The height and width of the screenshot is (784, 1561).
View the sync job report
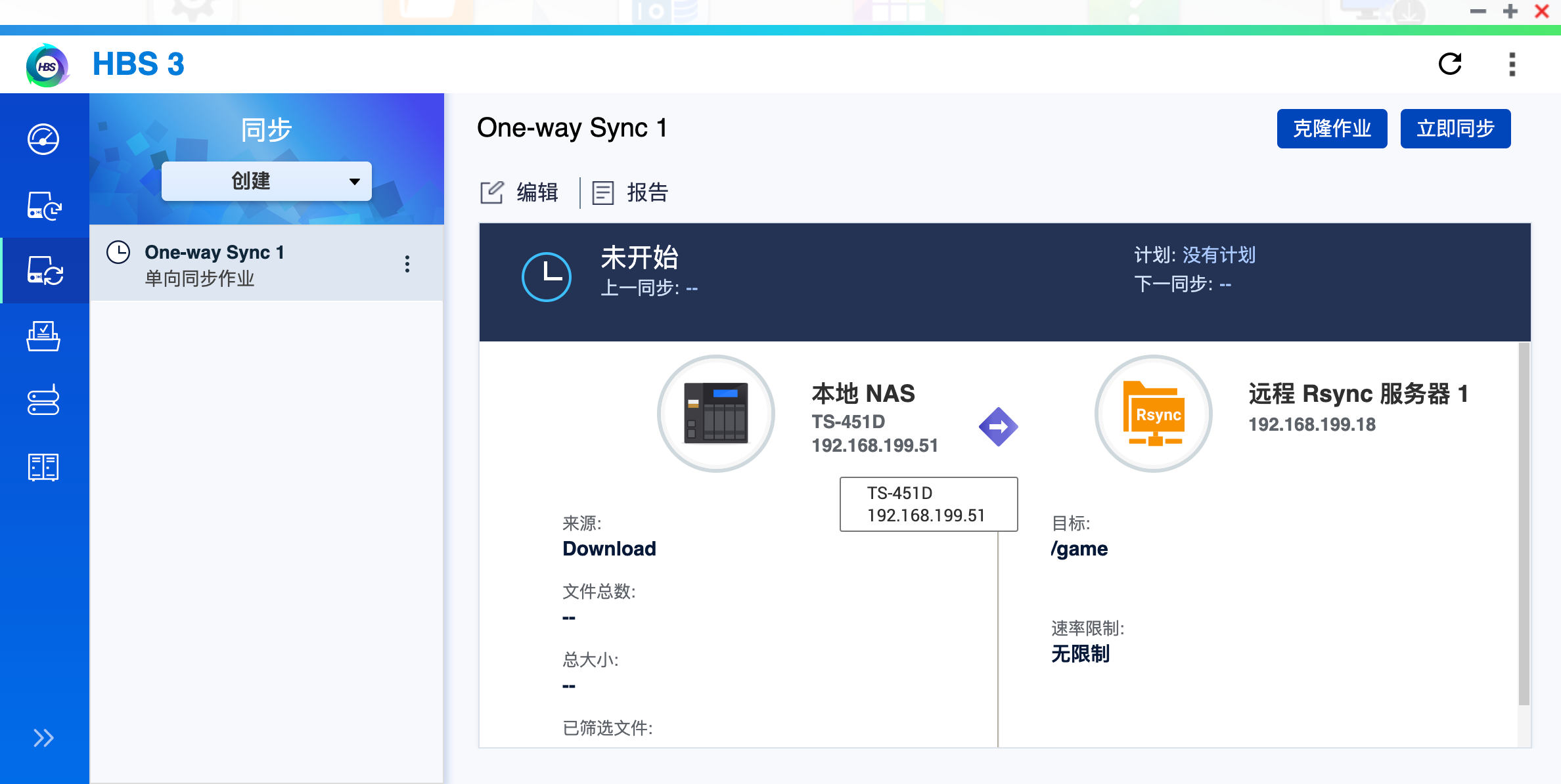click(x=629, y=192)
